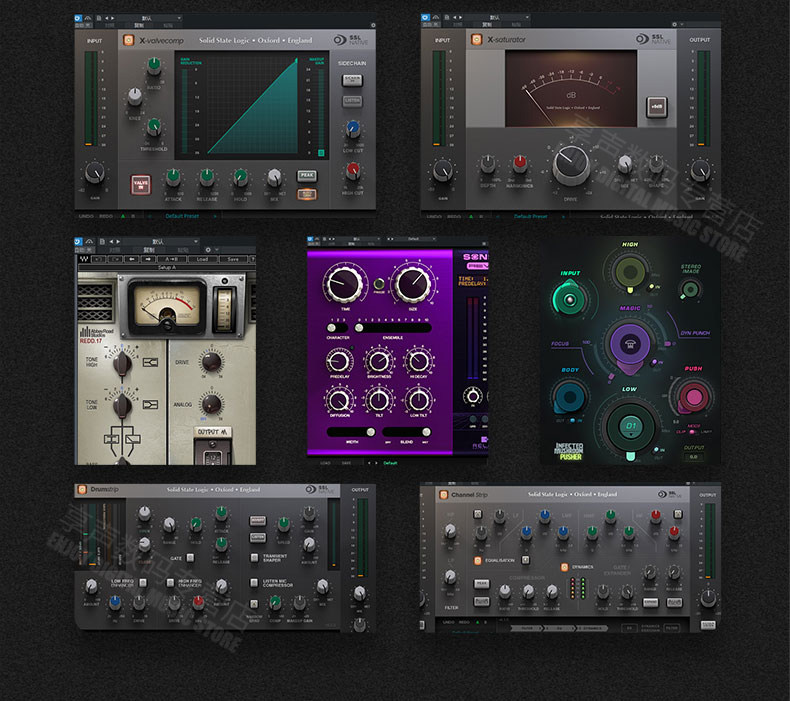Click the SSL Native logo in X-valvecomp
Screen dimensions: 790x701
click(x=351, y=40)
